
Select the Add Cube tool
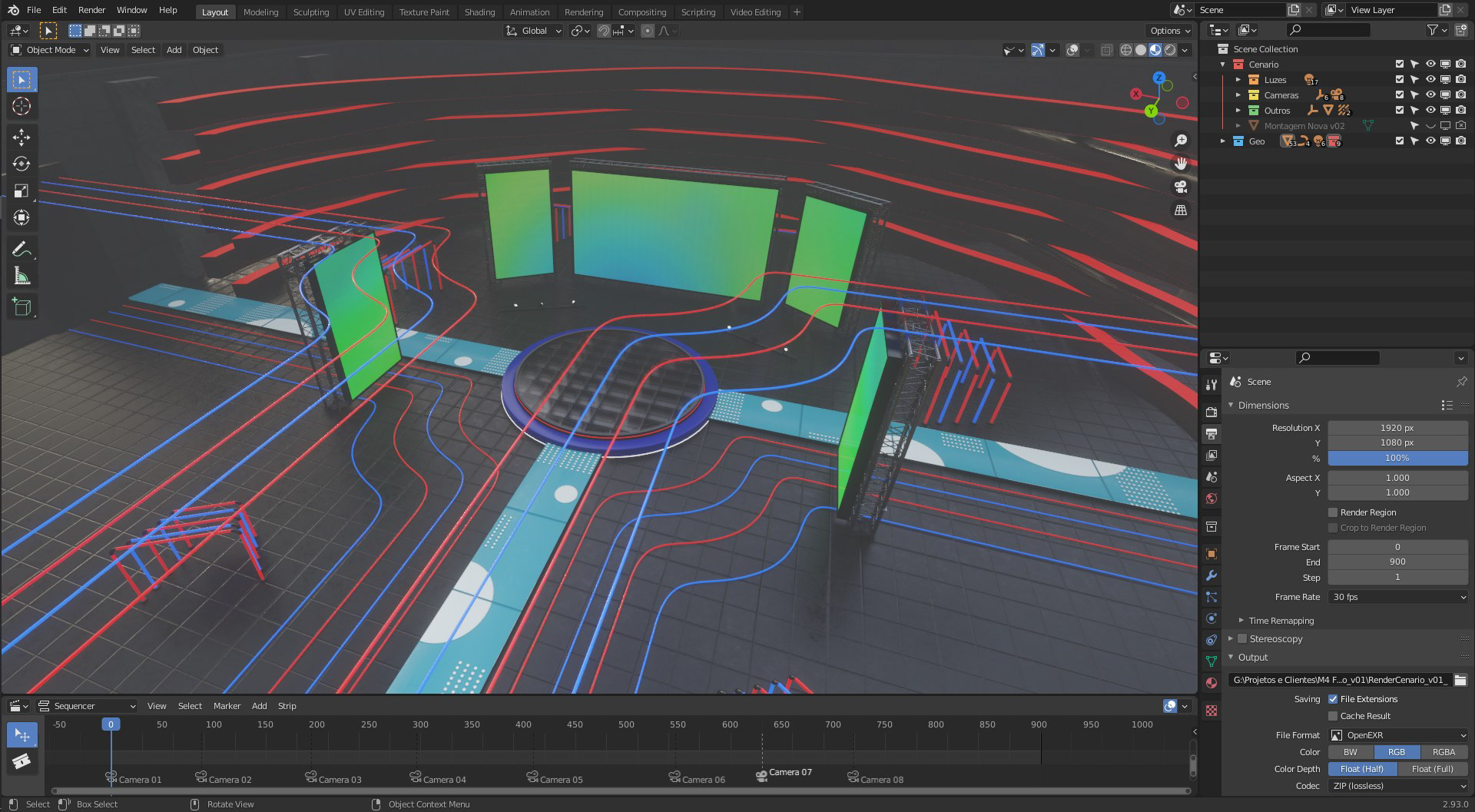click(22, 307)
